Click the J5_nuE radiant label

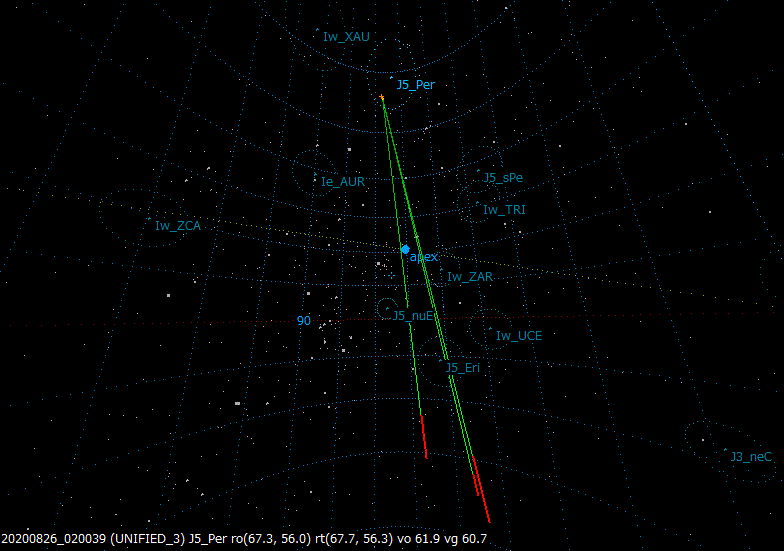(x=412, y=316)
